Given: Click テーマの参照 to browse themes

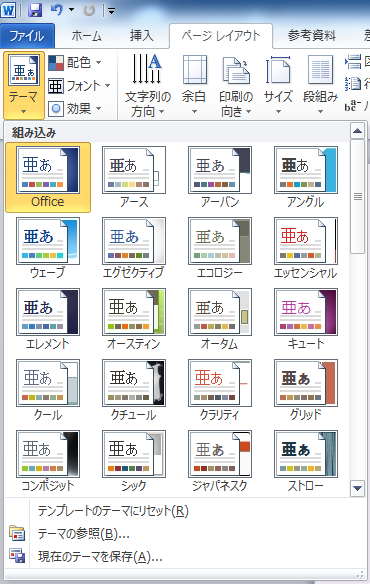Looking at the screenshot, I should (83, 534).
